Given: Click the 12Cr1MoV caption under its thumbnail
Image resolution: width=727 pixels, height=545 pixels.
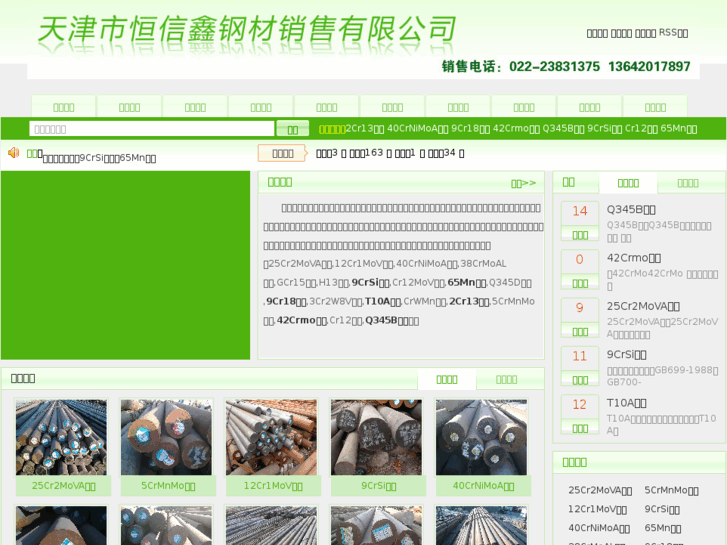Looking at the screenshot, I should [273, 486].
